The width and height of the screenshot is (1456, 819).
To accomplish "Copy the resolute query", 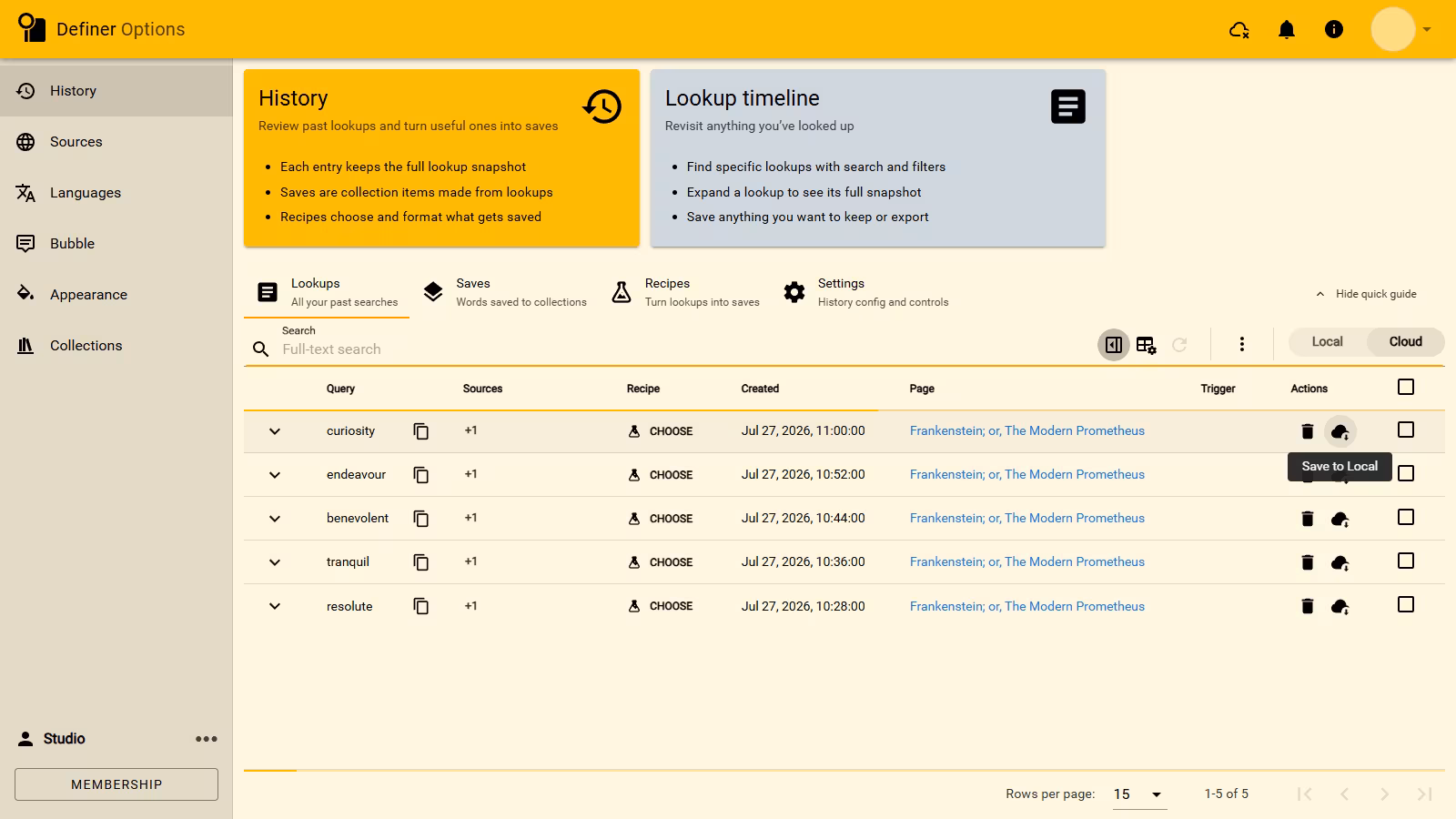I will click(x=420, y=606).
